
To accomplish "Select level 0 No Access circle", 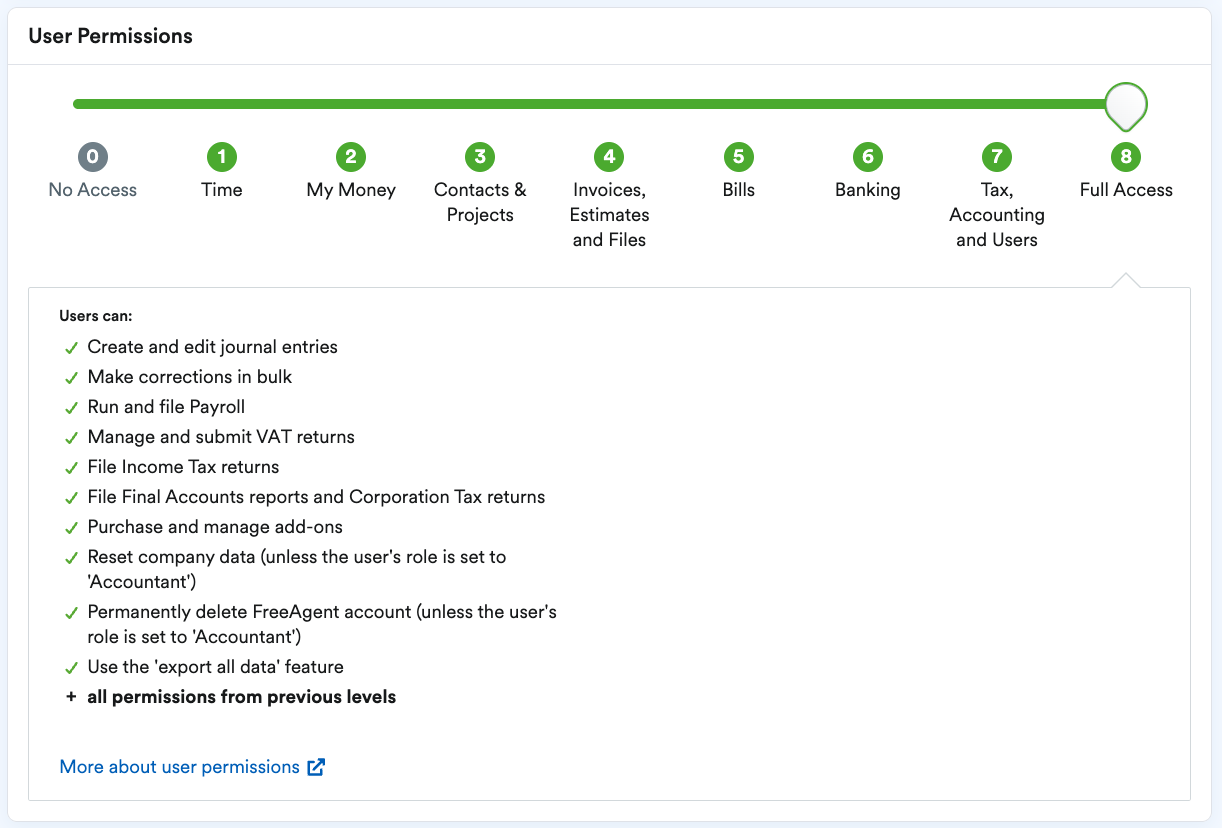I will (92, 157).
